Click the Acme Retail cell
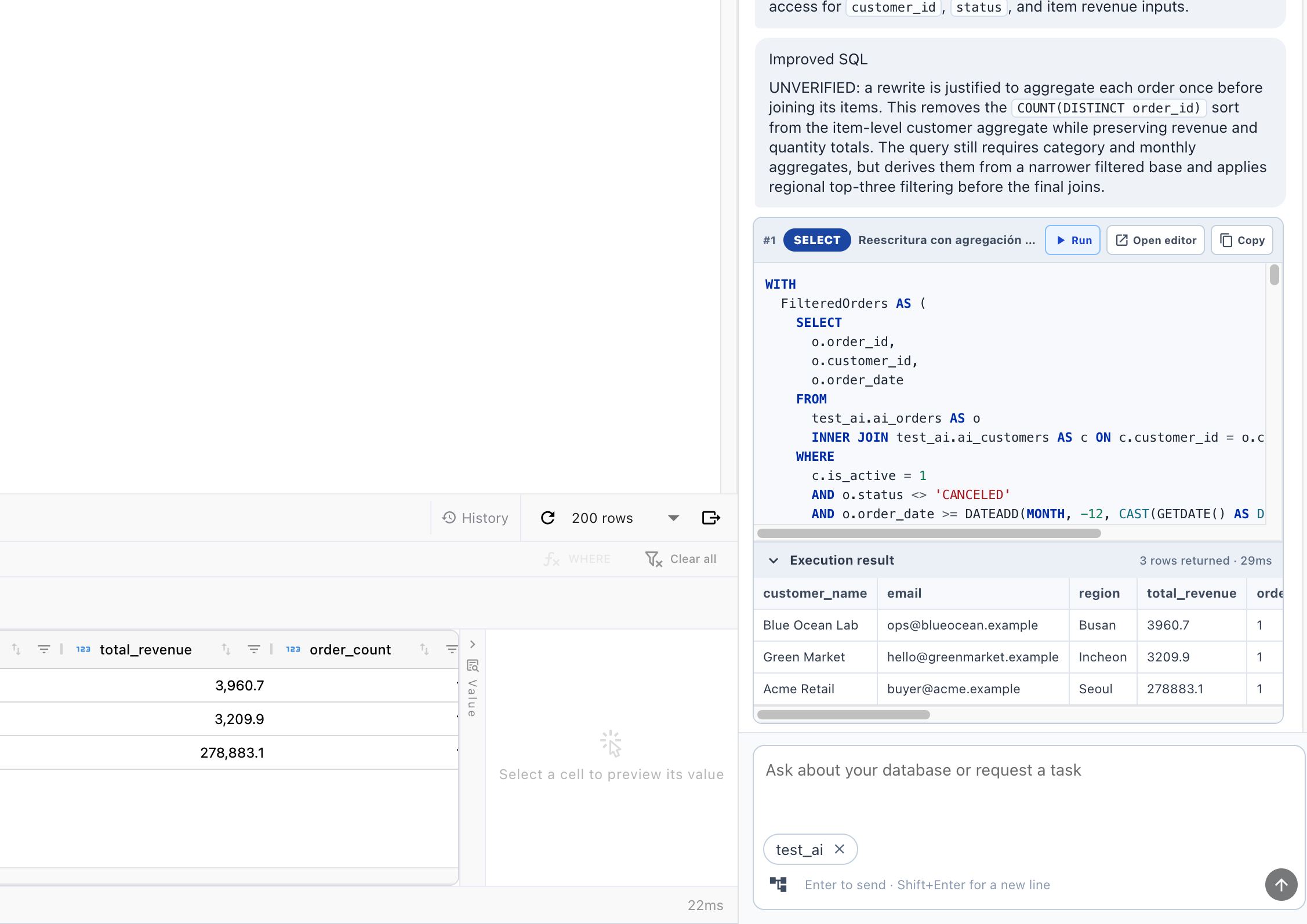Image resolution: width=1307 pixels, height=924 pixels. 815,689
